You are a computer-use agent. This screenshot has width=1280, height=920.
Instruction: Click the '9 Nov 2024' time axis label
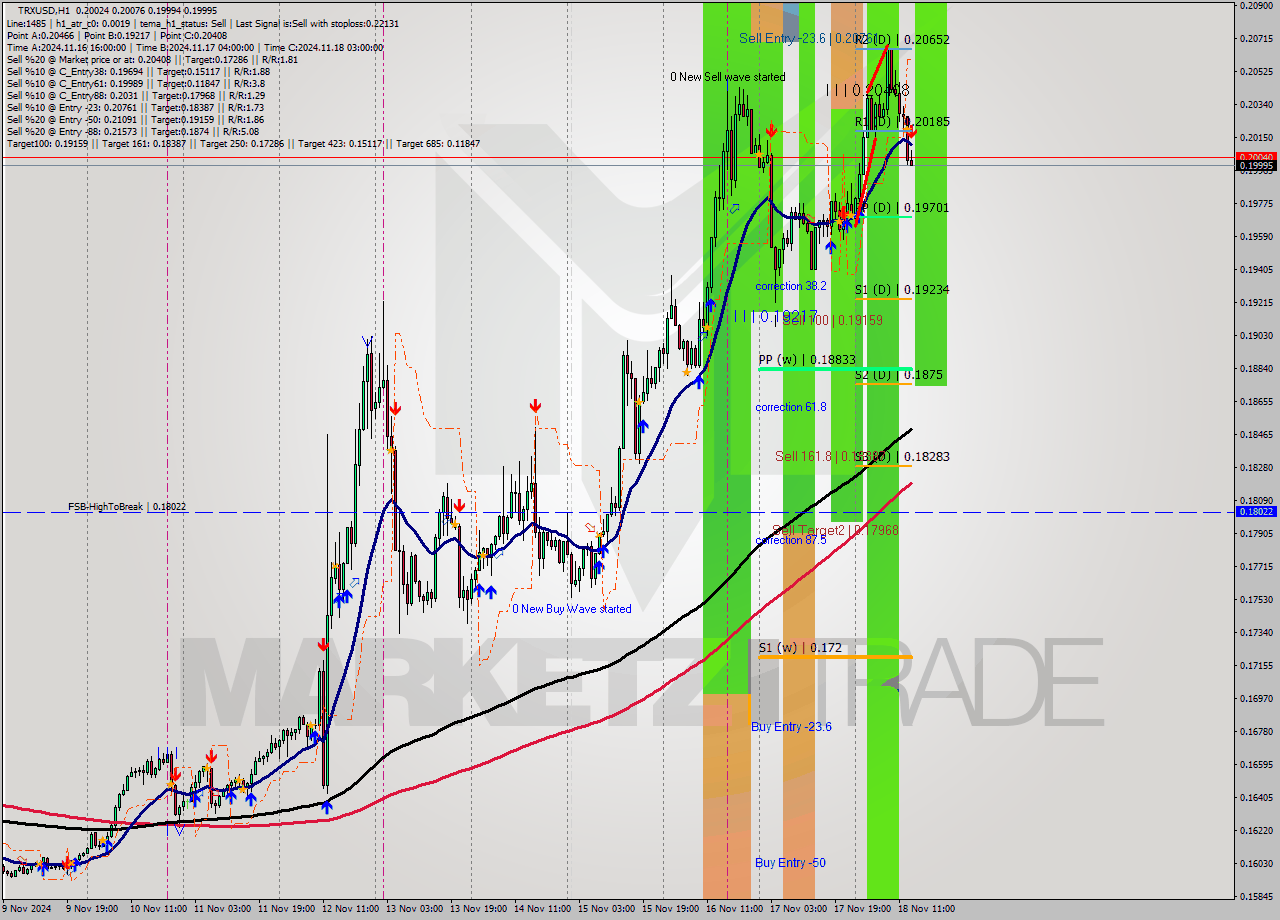(x=26, y=910)
